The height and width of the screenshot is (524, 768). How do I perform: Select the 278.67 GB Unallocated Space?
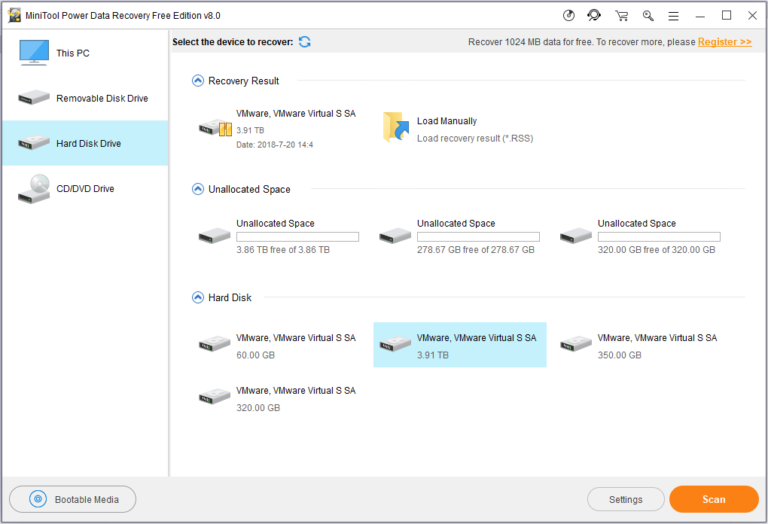click(x=459, y=237)
